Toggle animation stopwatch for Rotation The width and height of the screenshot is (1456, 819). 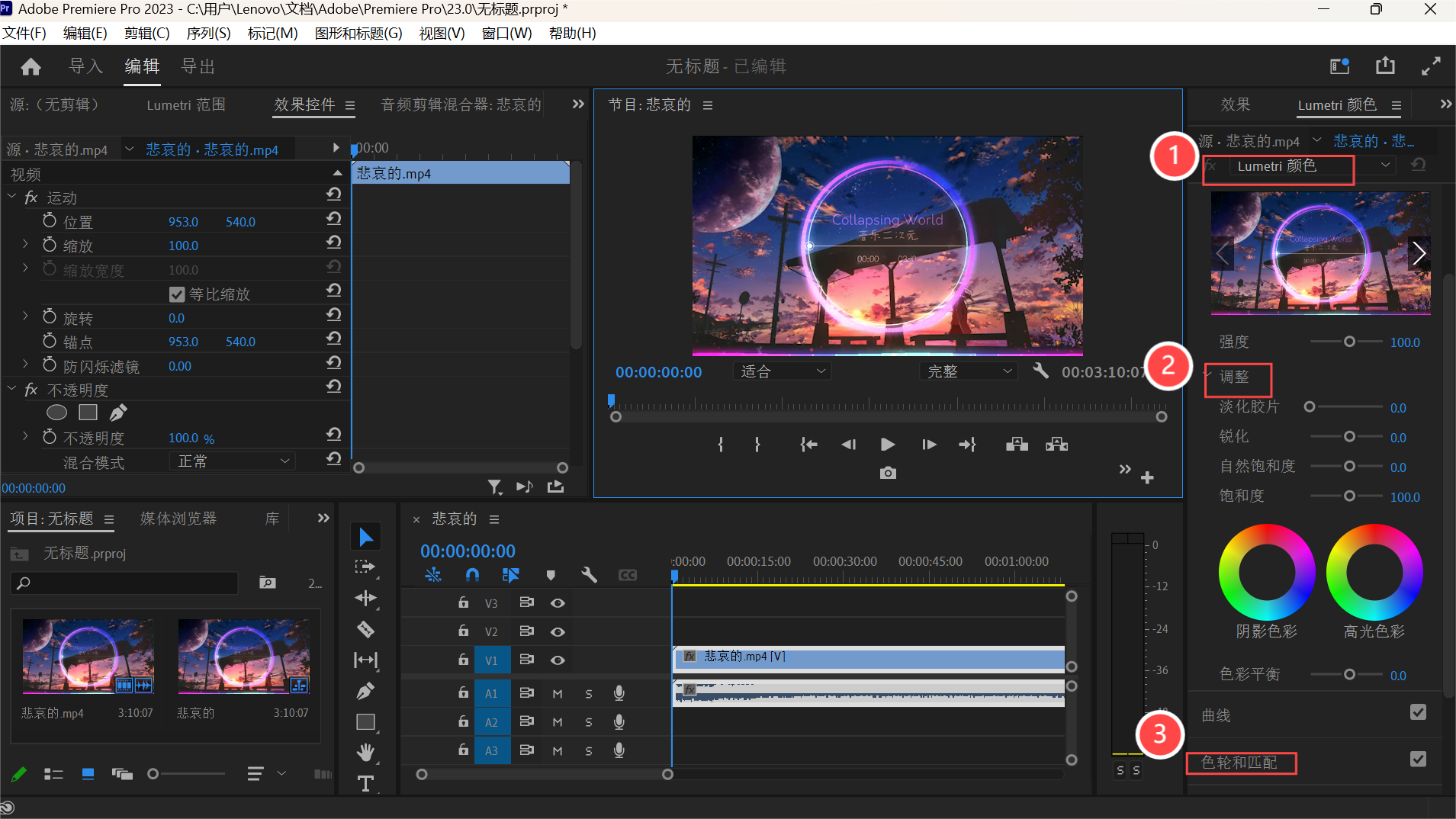[50, 316]
